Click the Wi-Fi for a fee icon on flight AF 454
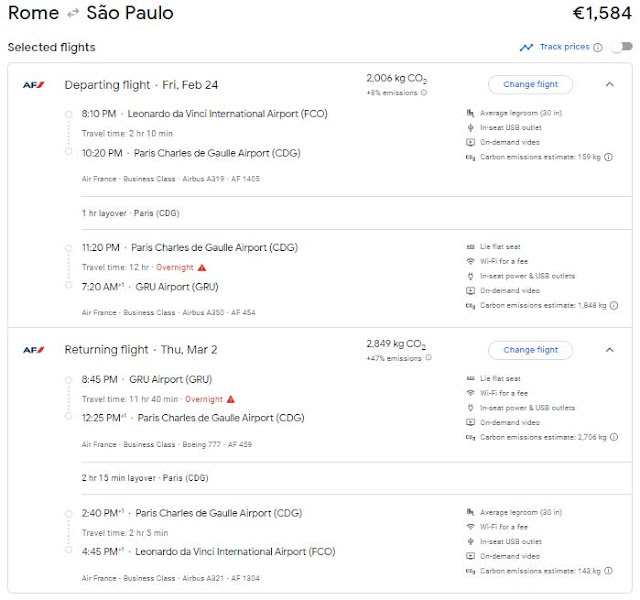 [470, 261]
